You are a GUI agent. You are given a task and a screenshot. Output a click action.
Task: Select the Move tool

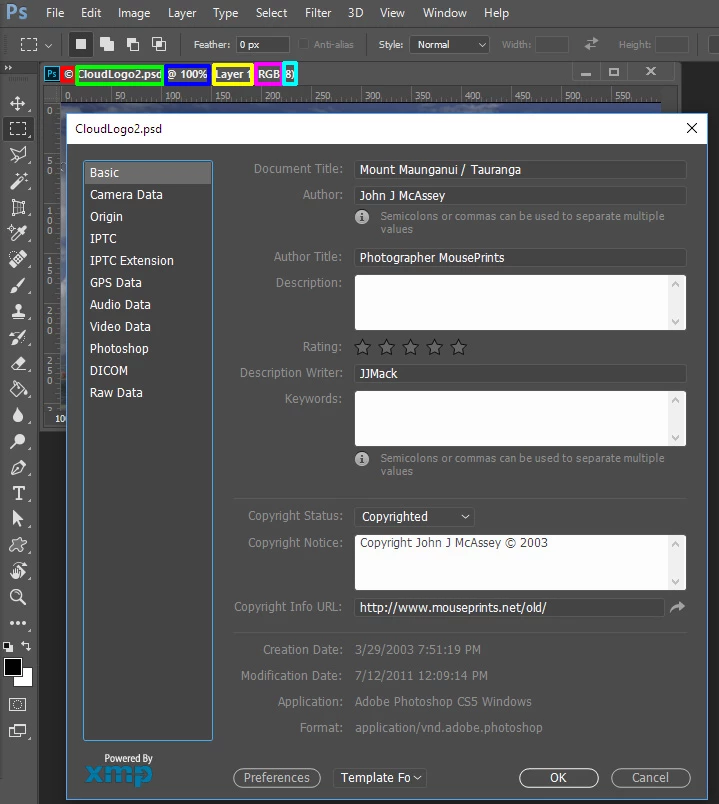pyautogui.click(x=18, y=103)
